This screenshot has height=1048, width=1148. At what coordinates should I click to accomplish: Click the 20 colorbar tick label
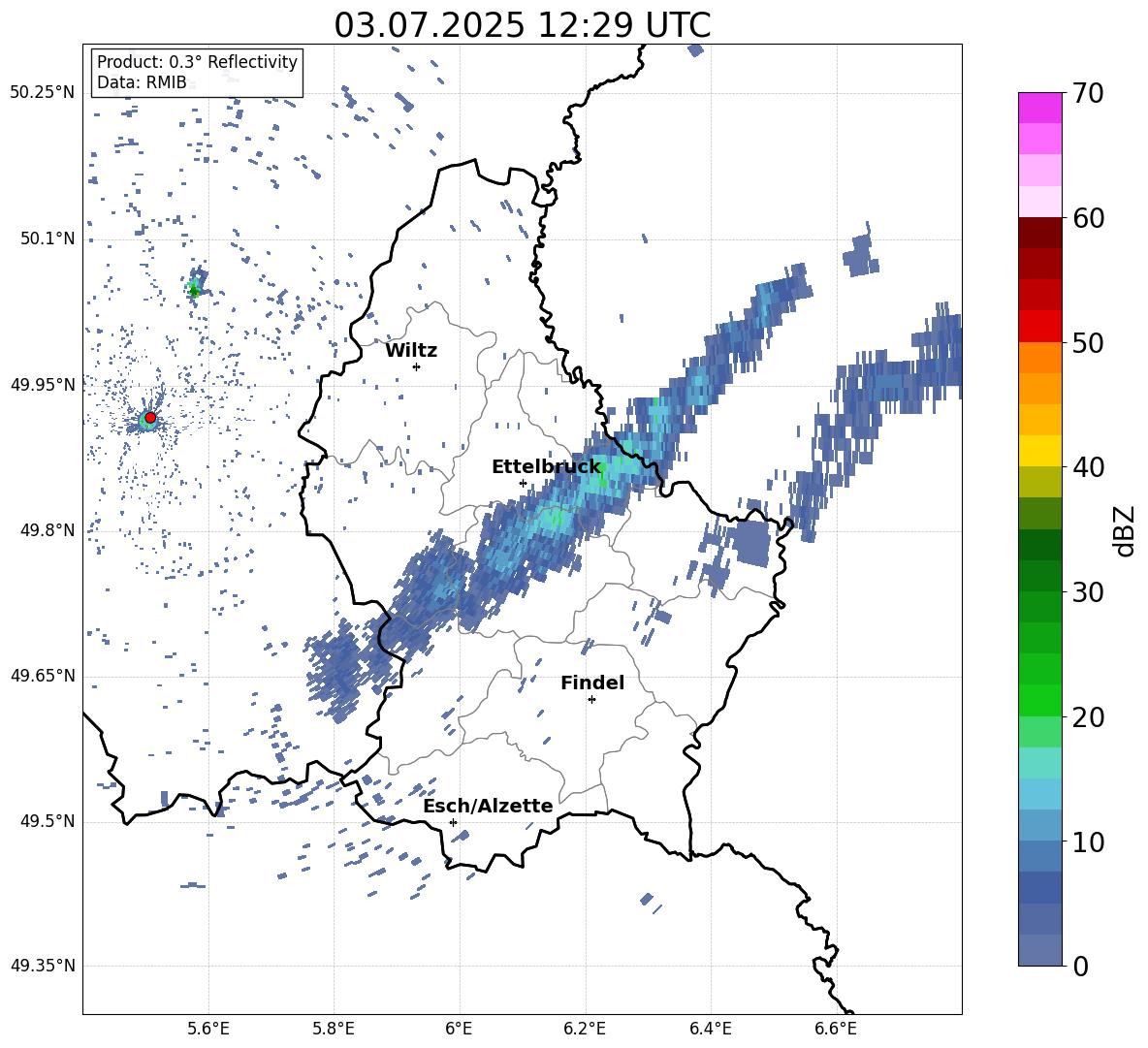tap(1088, 717)
